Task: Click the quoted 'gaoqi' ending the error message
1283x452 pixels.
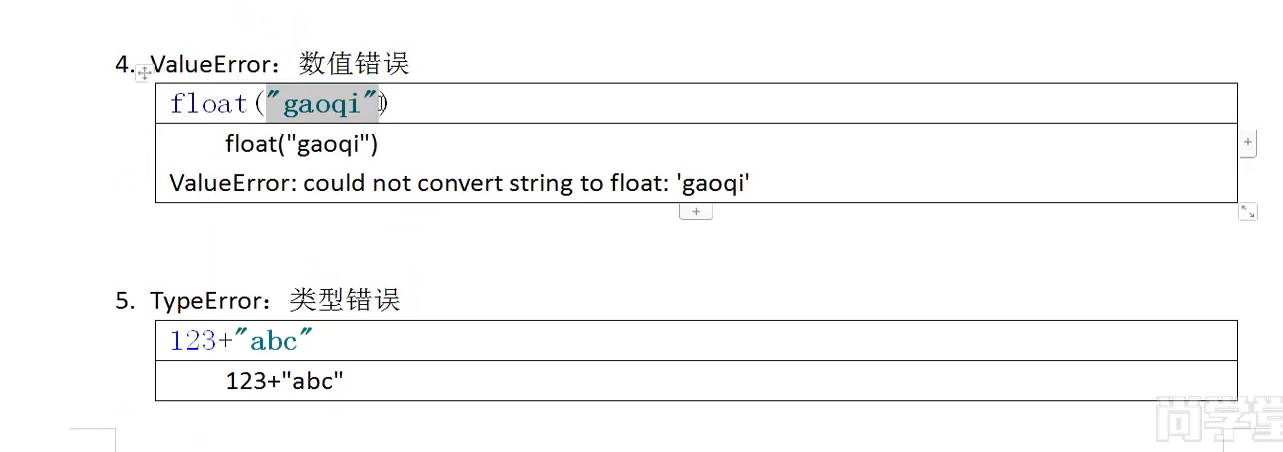Action: [x=714, y=183]
